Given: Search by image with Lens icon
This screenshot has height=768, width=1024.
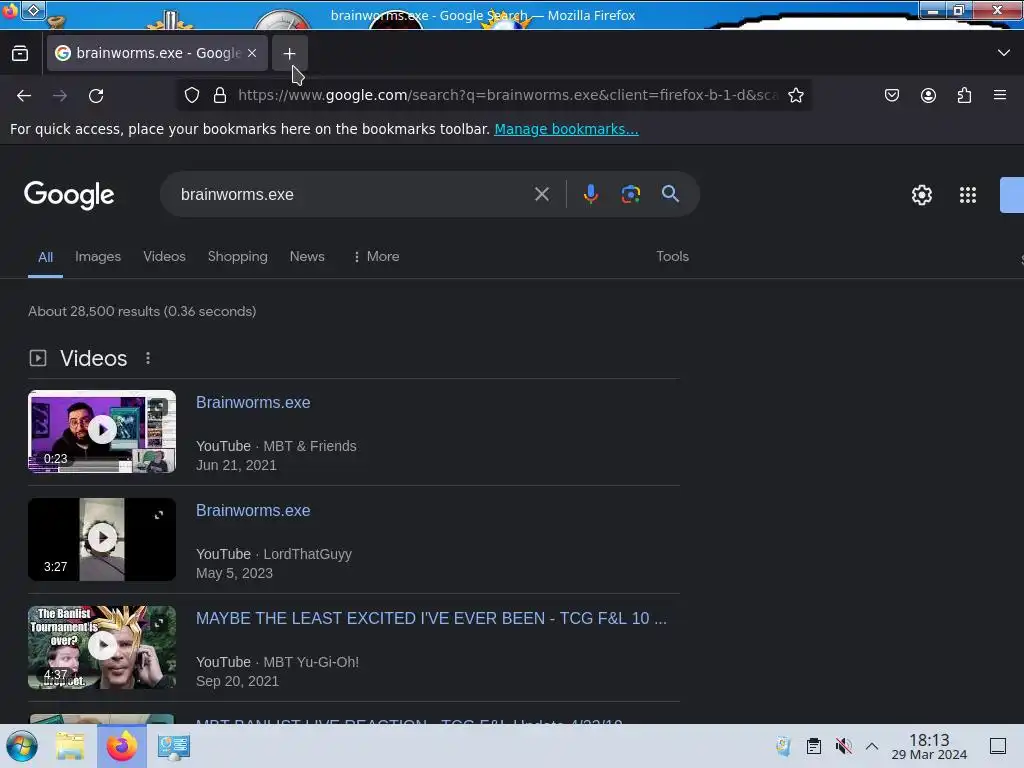Looking at the screenshot, I should coord(630,194).
